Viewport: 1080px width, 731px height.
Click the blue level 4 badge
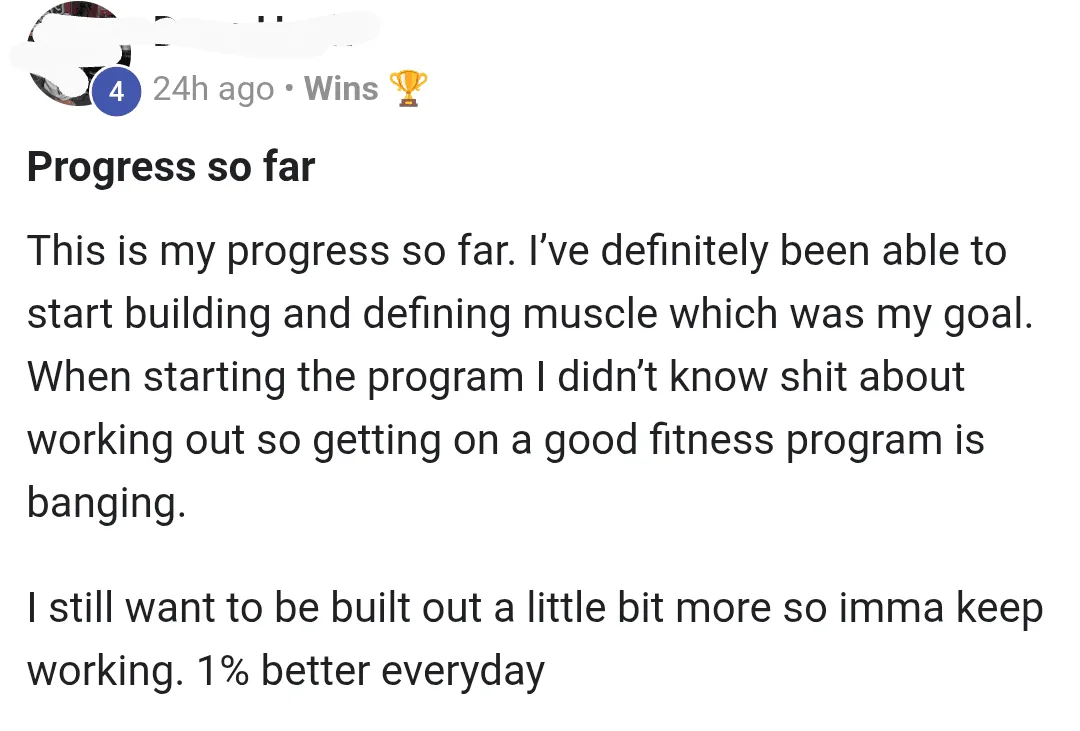(116, 91)
